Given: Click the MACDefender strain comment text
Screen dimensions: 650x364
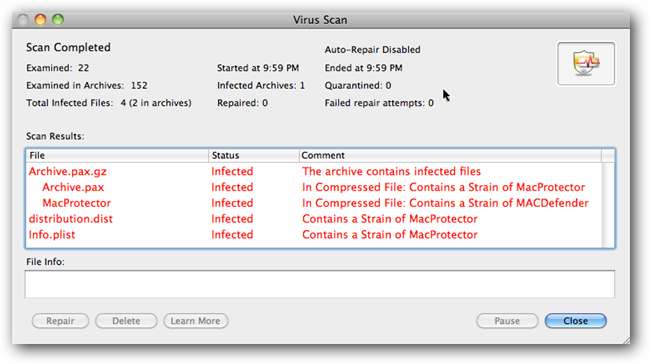Looking at the screenshot, I should coord(445,203).
